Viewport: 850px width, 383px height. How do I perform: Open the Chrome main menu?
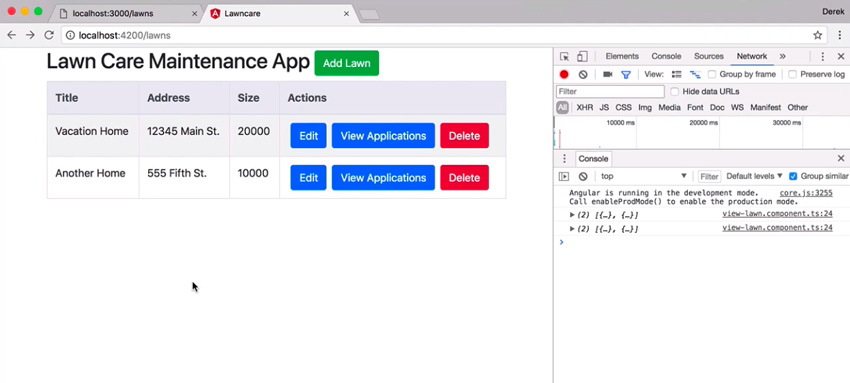tap(839, 35)
